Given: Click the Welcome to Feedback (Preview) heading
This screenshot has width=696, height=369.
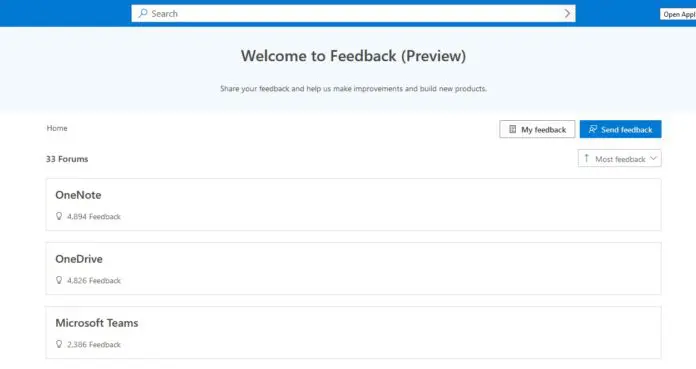Looking at the screenshot, I should click(x=353, y=56).
